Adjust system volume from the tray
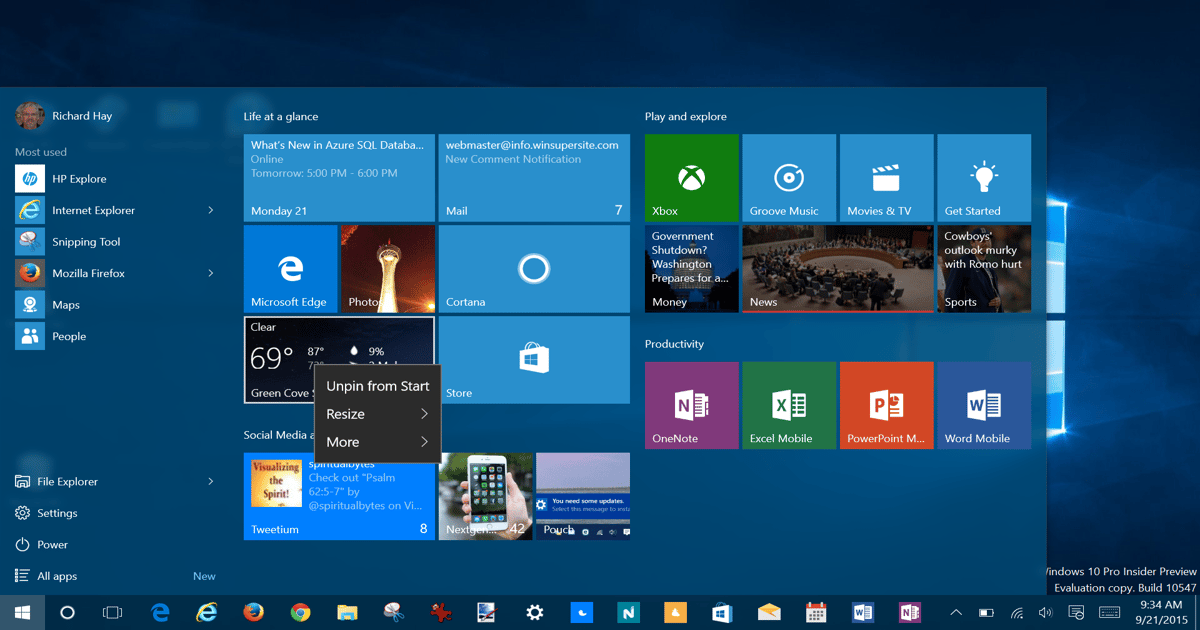 click(x=1044, y=612)
